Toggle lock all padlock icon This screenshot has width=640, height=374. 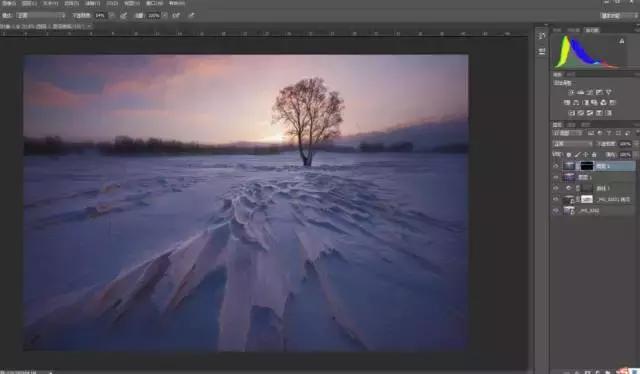click(x=594, y=155)
